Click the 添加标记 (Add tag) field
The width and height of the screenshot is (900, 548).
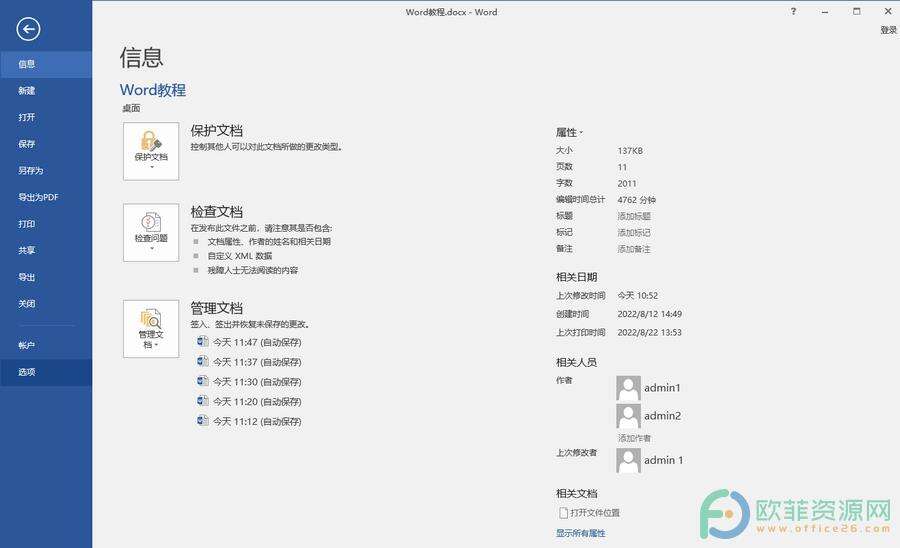pyautogui.click(x=634, y=232)
